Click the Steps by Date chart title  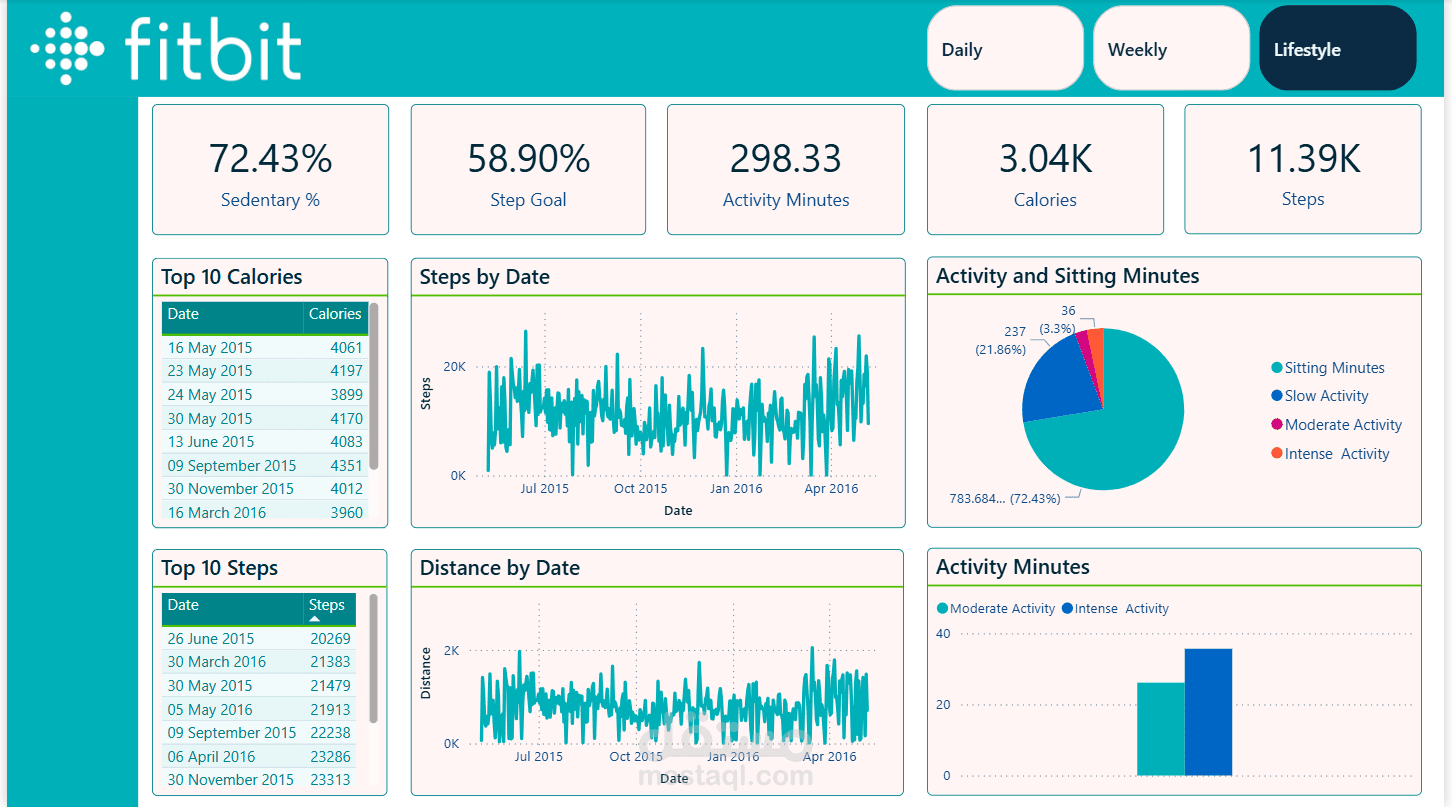[485, 277]
